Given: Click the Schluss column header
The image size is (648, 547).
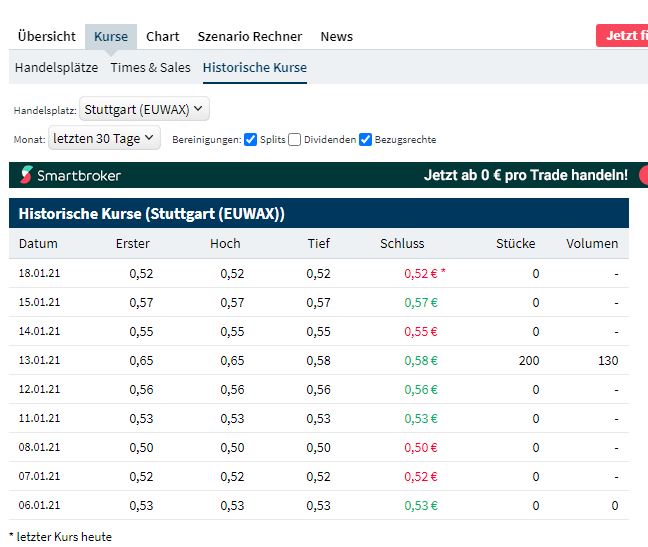Looking at the screenshot, I should 402,243.
